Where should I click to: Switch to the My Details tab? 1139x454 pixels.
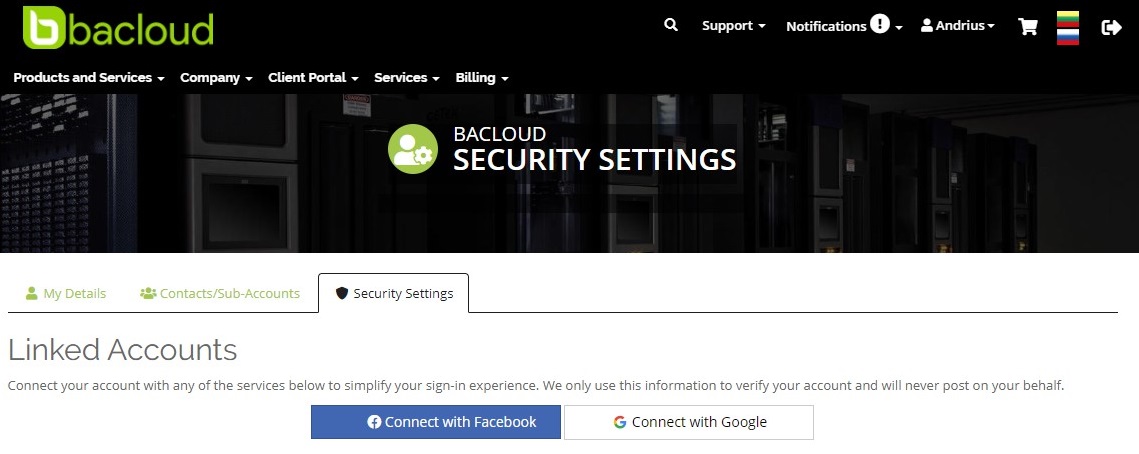(65, 293)
